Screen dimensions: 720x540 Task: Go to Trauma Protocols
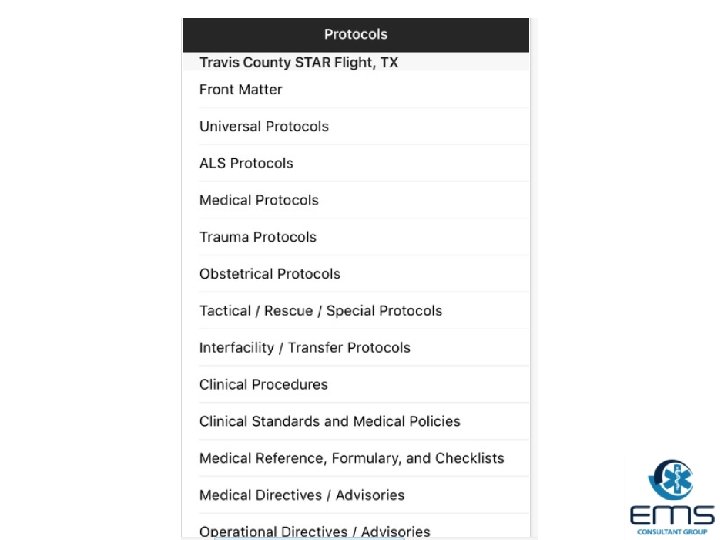258,238
